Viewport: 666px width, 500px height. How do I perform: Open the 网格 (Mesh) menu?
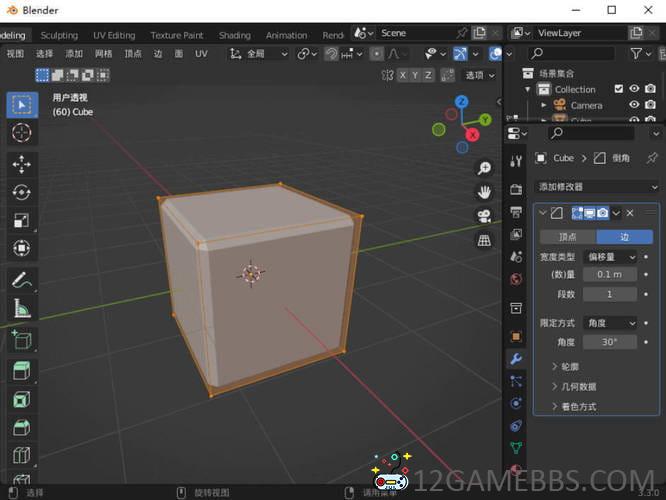[x=104, y=54]
